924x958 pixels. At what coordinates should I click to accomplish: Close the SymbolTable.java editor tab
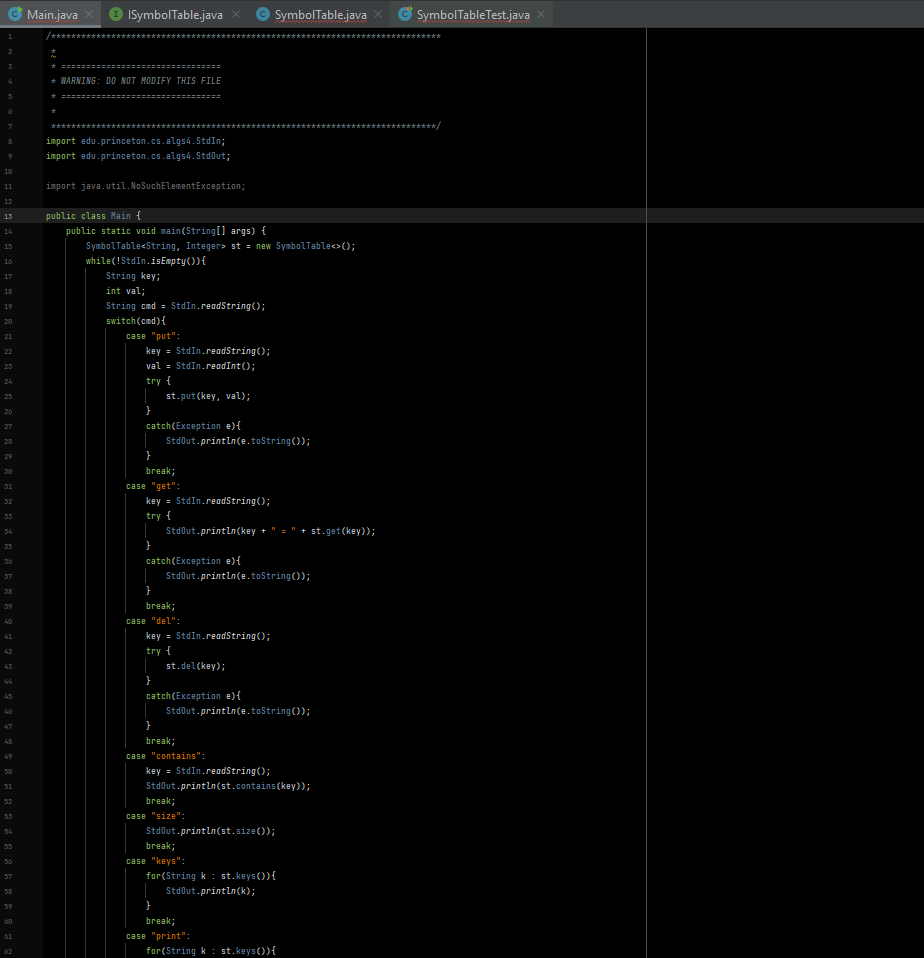tap(378, 14)
